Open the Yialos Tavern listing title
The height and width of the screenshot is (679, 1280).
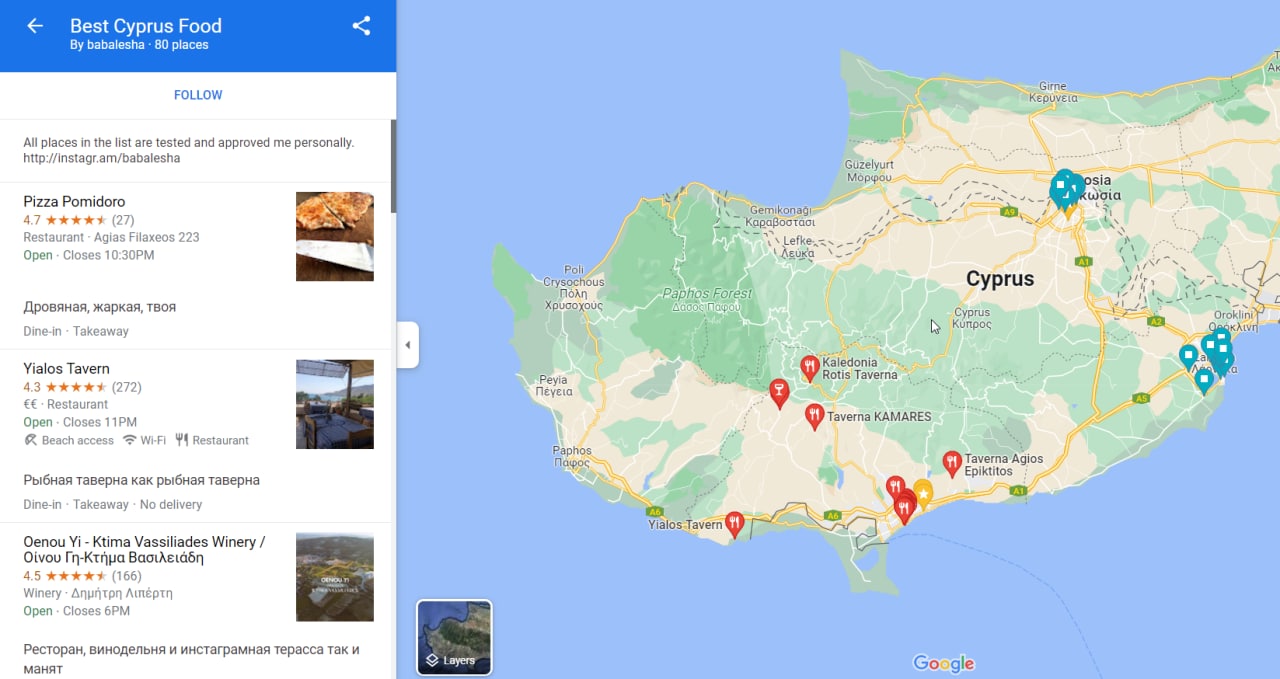66,369
